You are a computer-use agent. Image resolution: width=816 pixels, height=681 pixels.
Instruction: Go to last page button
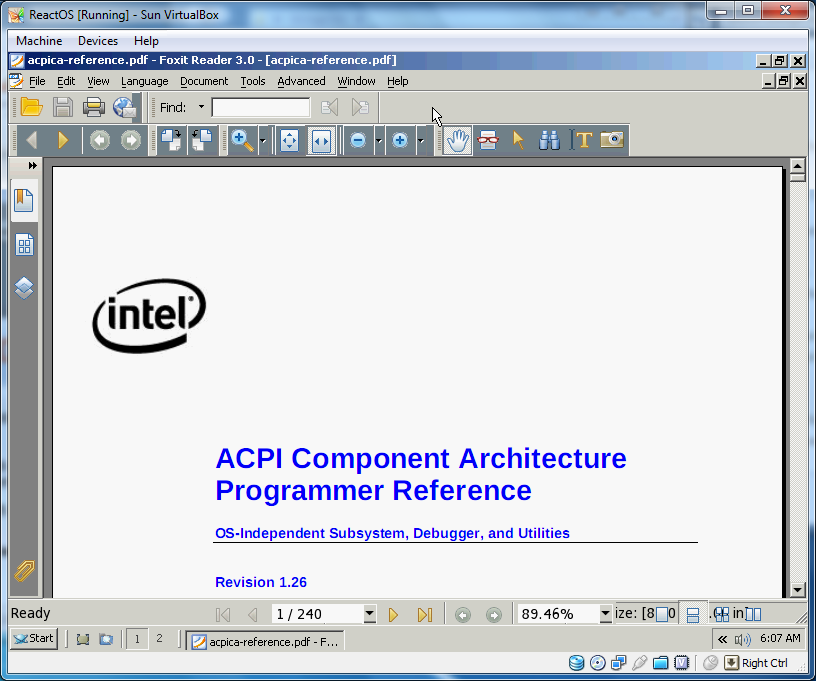tap(424, 614)
